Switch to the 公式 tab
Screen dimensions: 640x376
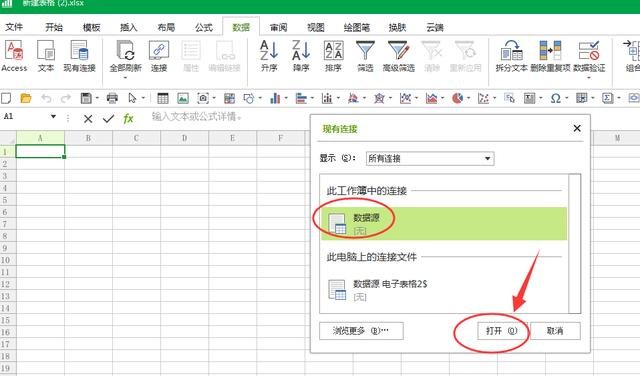pyautogui.click(x=203, y=27)
